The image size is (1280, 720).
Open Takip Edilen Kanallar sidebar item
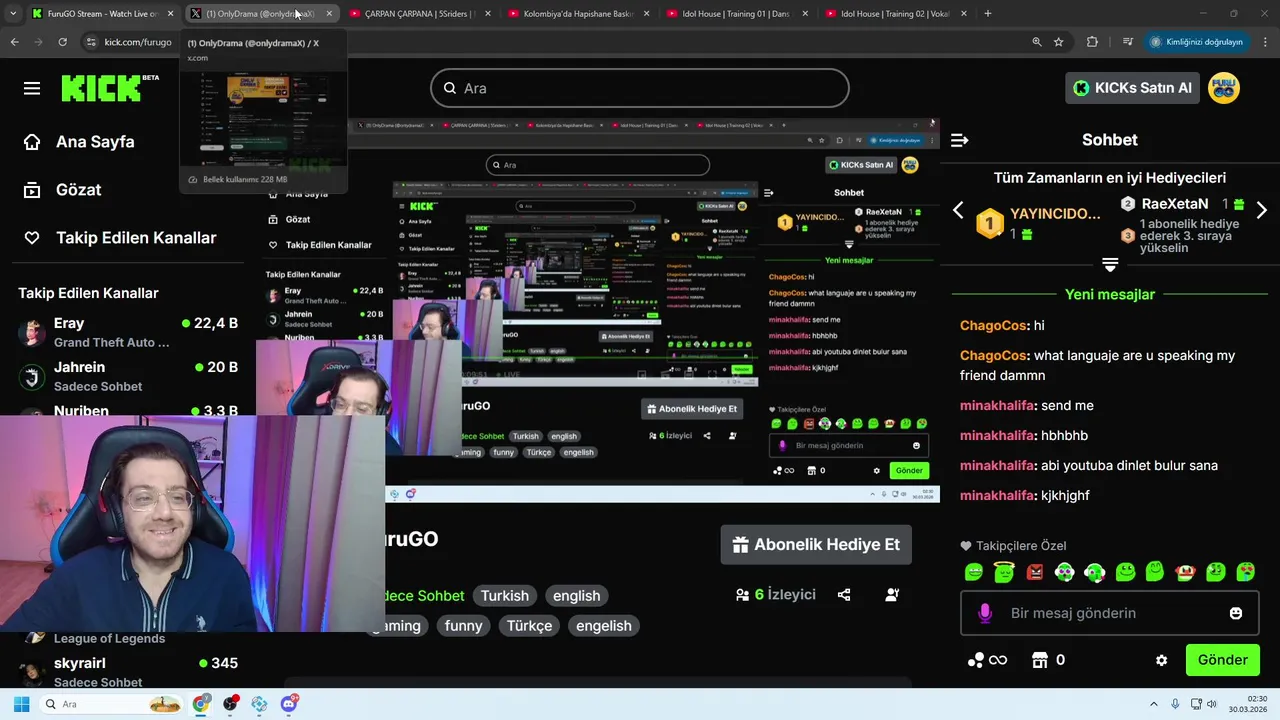(120, 237)
